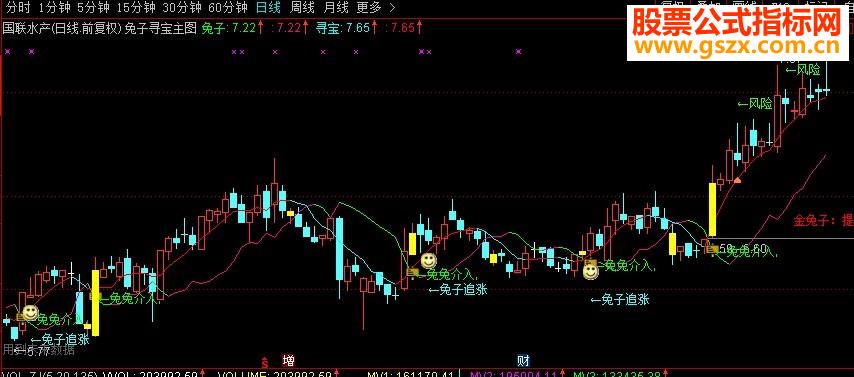Click the cyan 寻宝: 7.65 indicator value
854x377 pixels.
343,28
